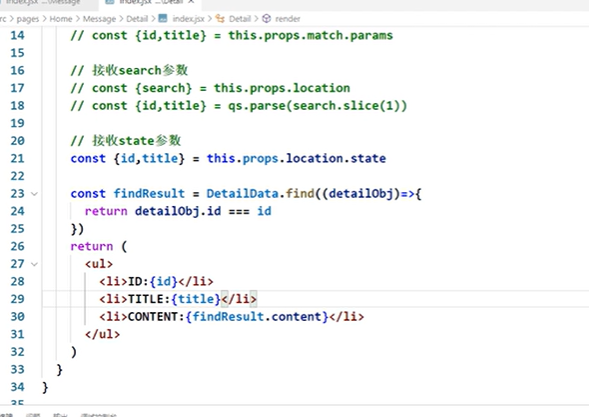
Task: Click line number 34 in the gutter
Action: click(x=17, y=387)
